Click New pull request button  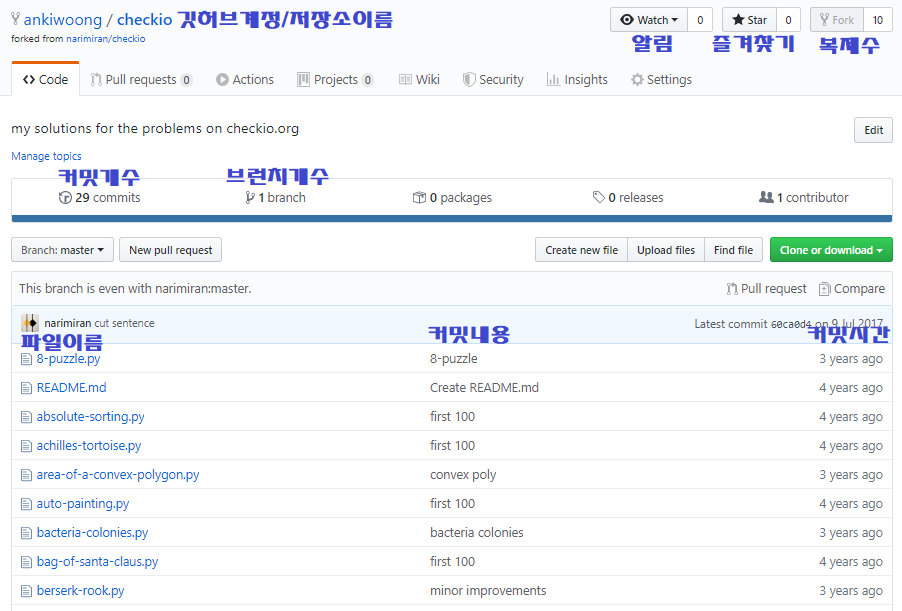pos(170,250)
